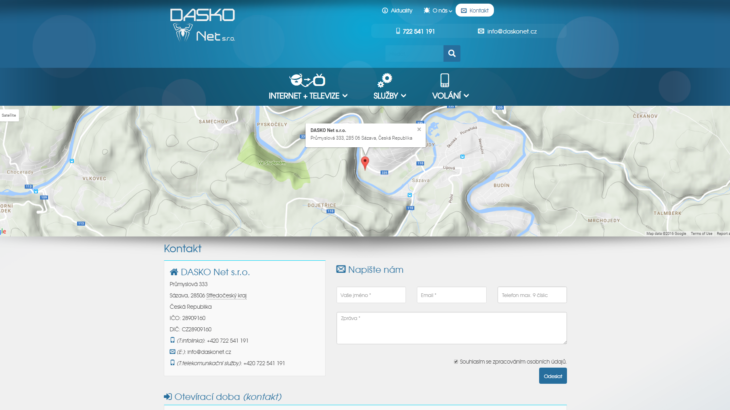Click the phone icon beside infolinka
The height and width of the screenshot is (410, 730).
click(172, 340)
